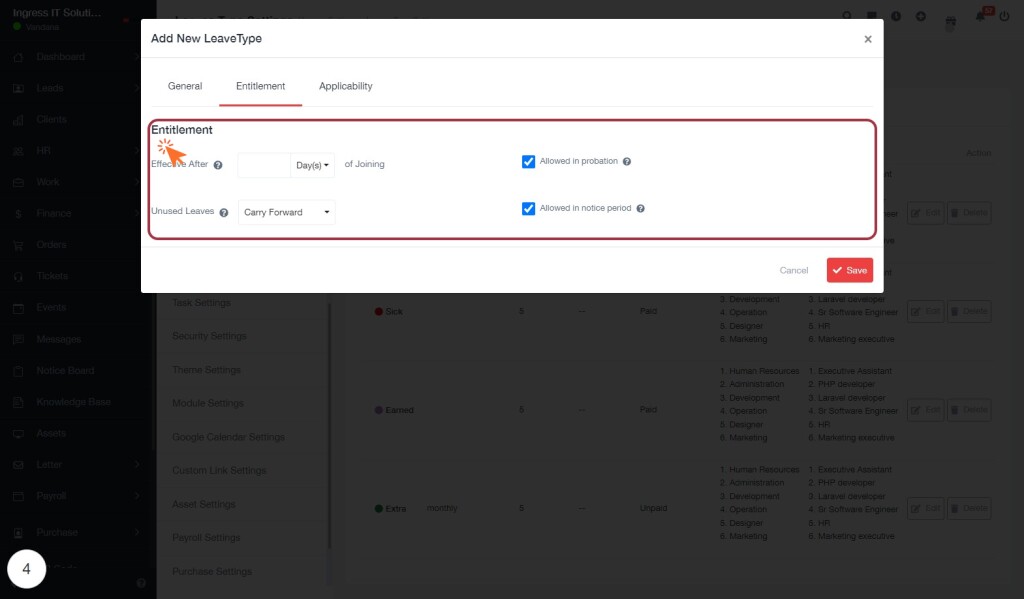The image size is (1024, 599).
Task: Click the plus add icon in top bar
Action: (921, 16)
